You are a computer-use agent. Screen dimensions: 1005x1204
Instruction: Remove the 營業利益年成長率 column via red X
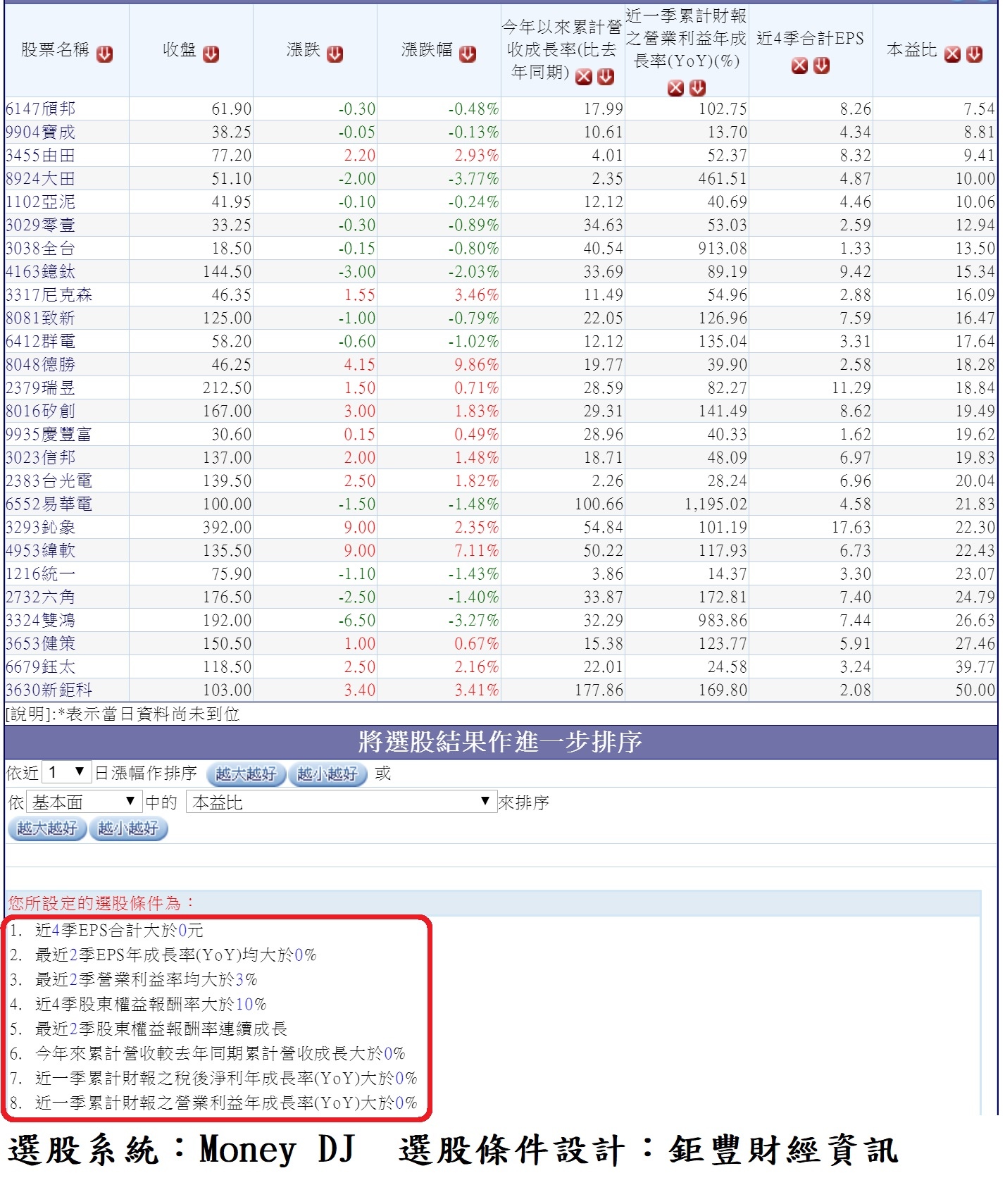coord(675,88)
